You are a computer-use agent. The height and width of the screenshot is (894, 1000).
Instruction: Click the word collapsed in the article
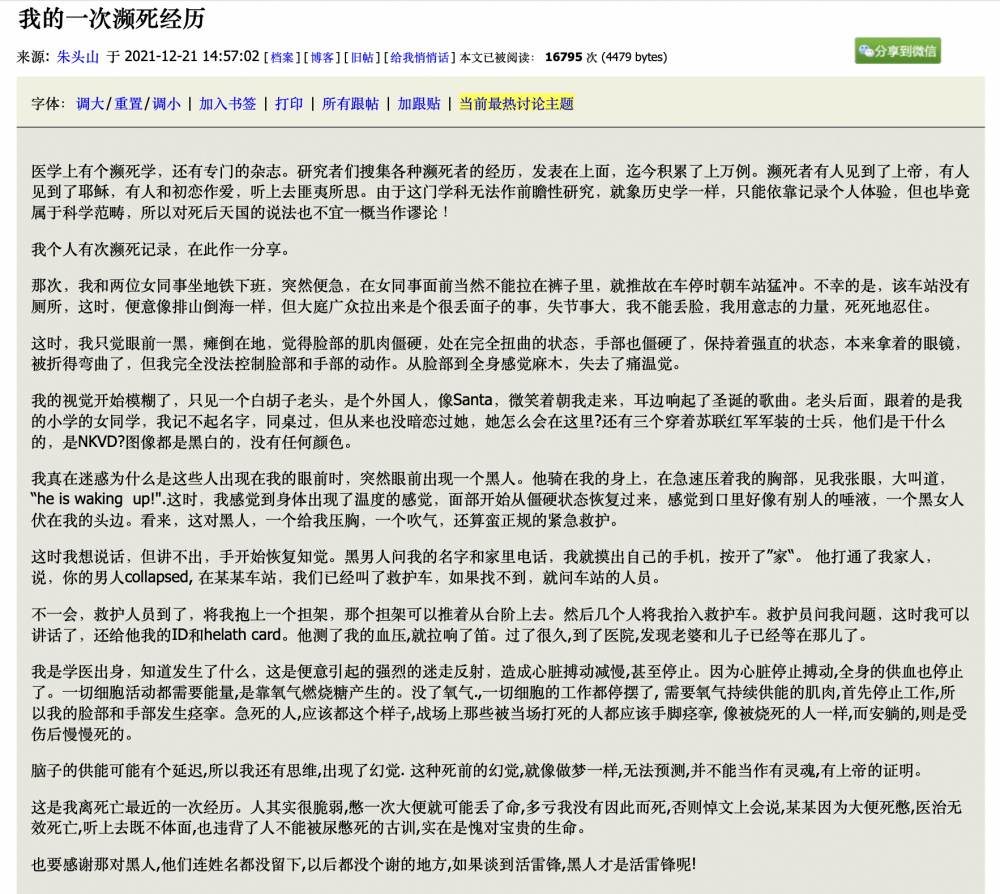(157, 577)
